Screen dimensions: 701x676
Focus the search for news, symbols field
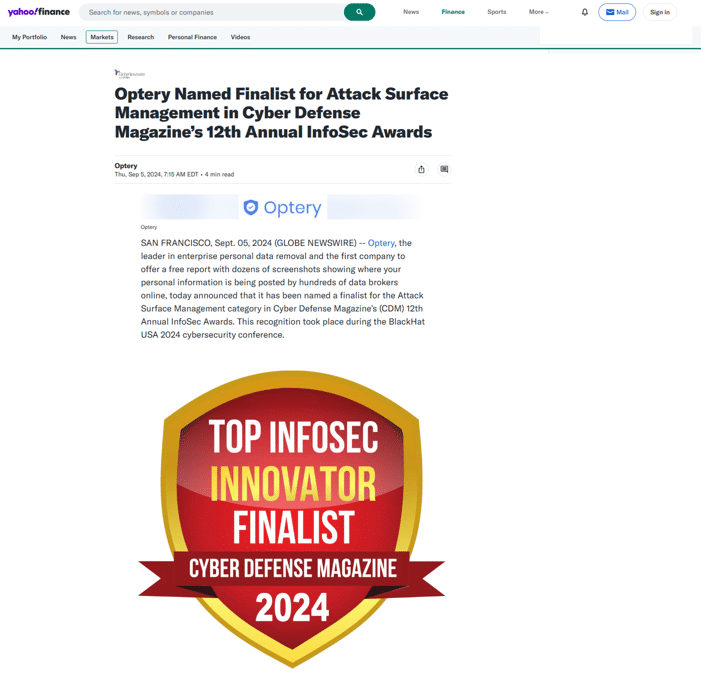211,12
